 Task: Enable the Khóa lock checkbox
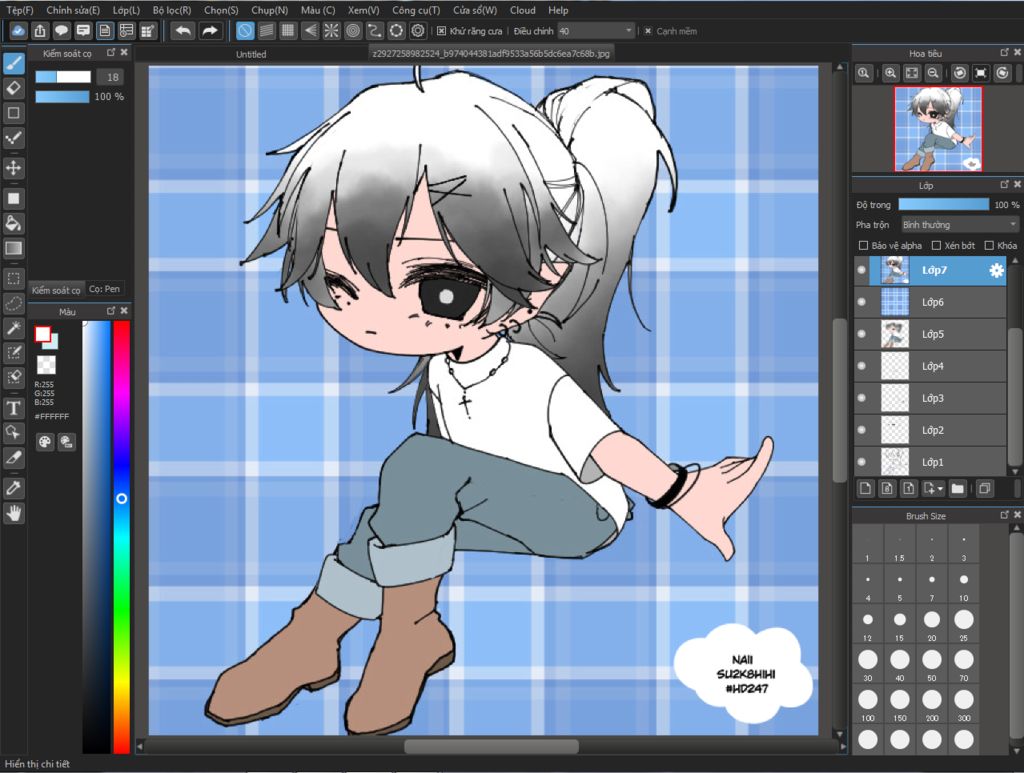[989, 245]
